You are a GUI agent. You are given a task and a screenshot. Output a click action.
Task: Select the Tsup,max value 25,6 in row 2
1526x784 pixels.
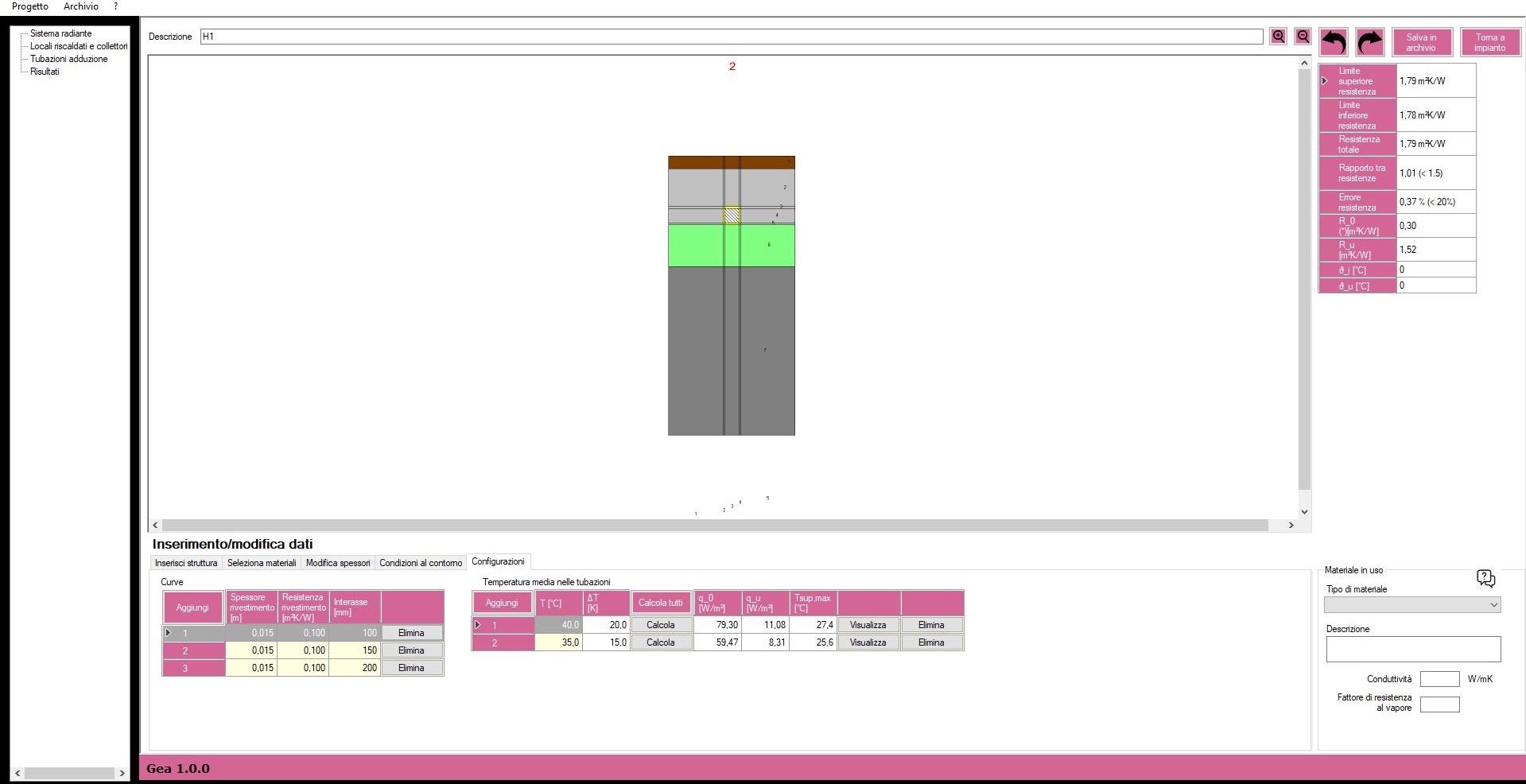coord(813,642)
